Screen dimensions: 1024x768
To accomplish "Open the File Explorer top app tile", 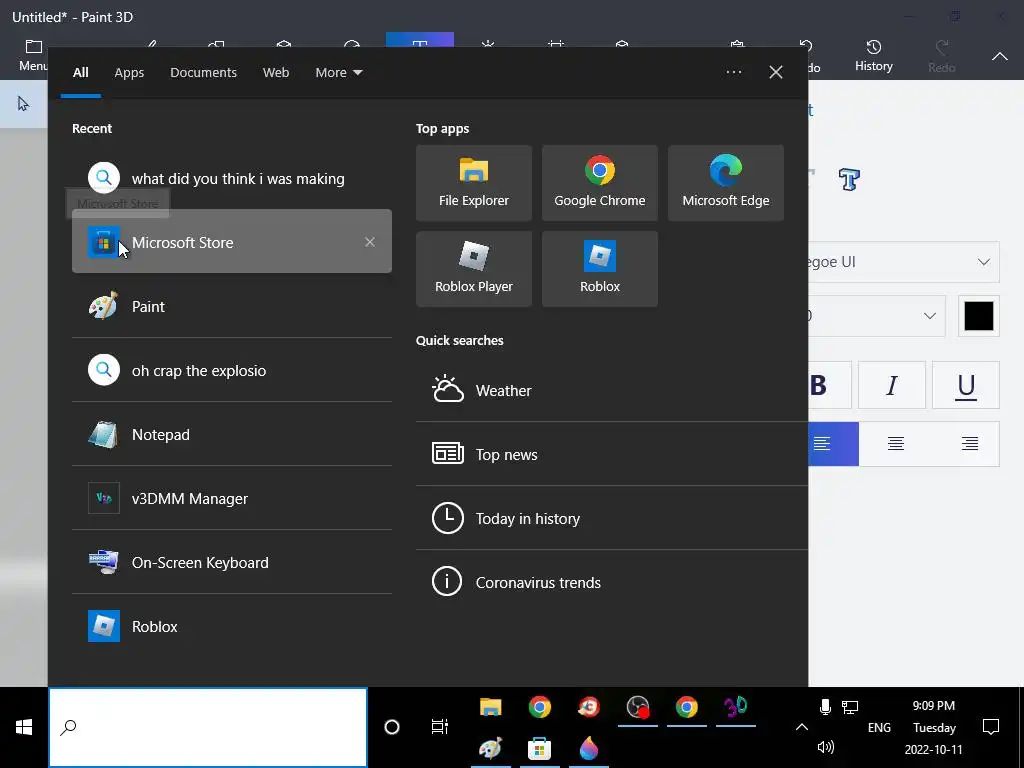I will tap(473, 183).
